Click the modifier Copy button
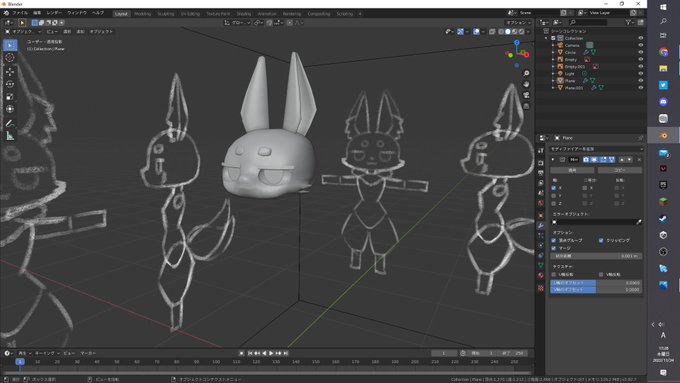This screenshot has height=383, width=680. coord(620,170)
